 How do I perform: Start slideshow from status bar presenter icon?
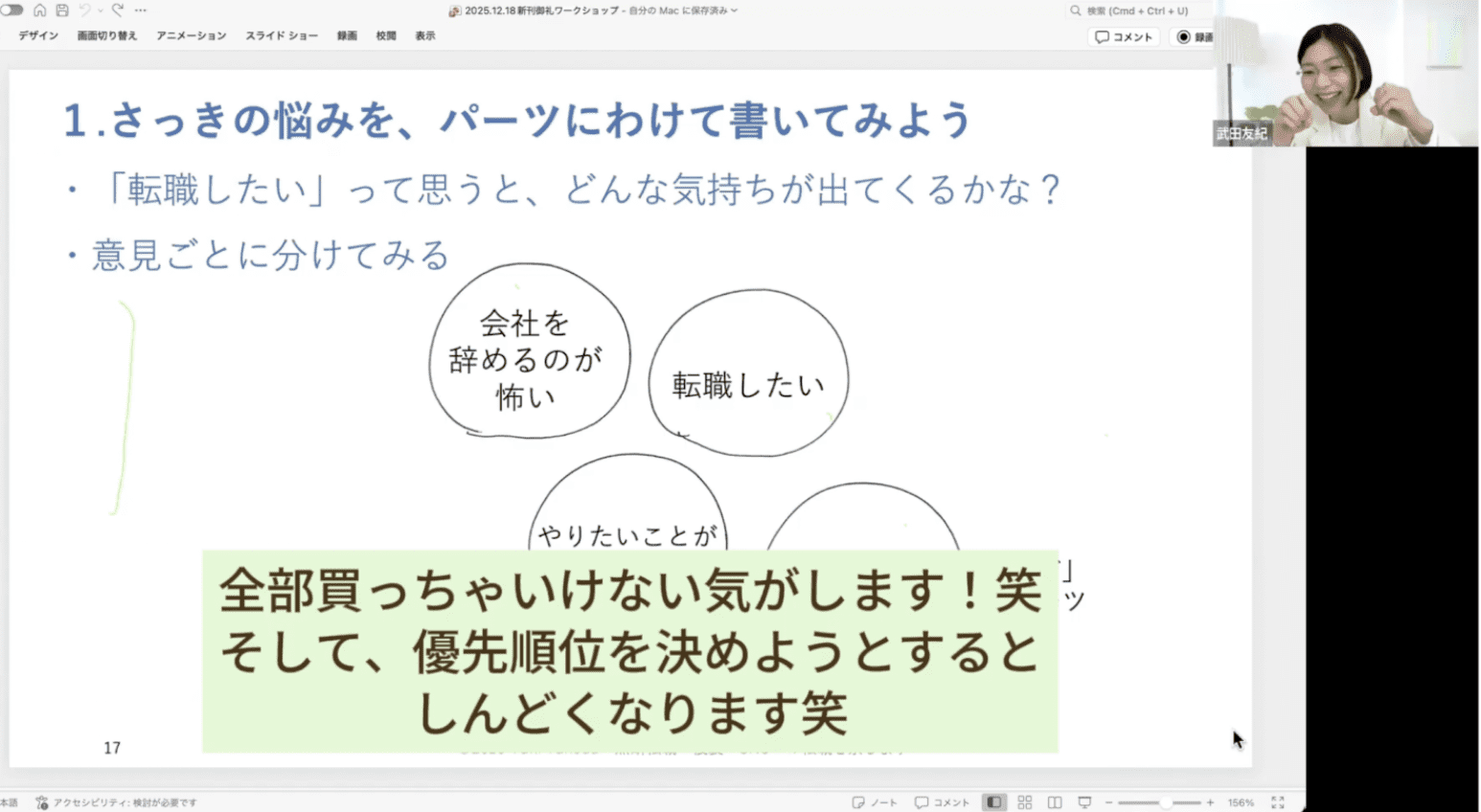tap(1084, 802)
